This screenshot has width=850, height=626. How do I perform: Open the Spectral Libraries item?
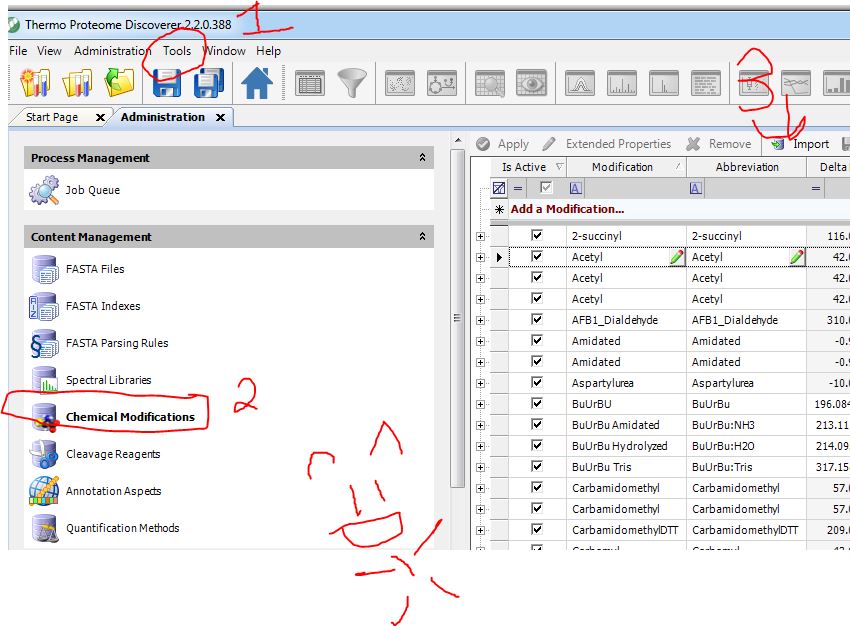point(108,380)
